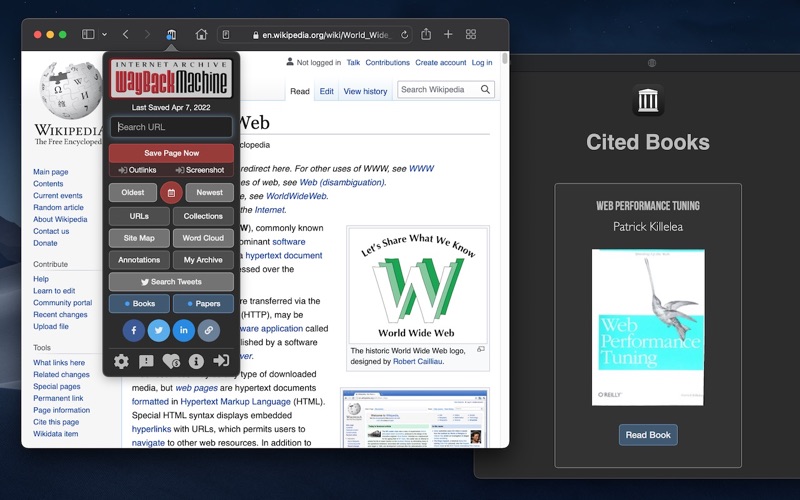This screenshot has height=500, width=800.
Task: Click Save Page Now button
Action: point(171,153)
